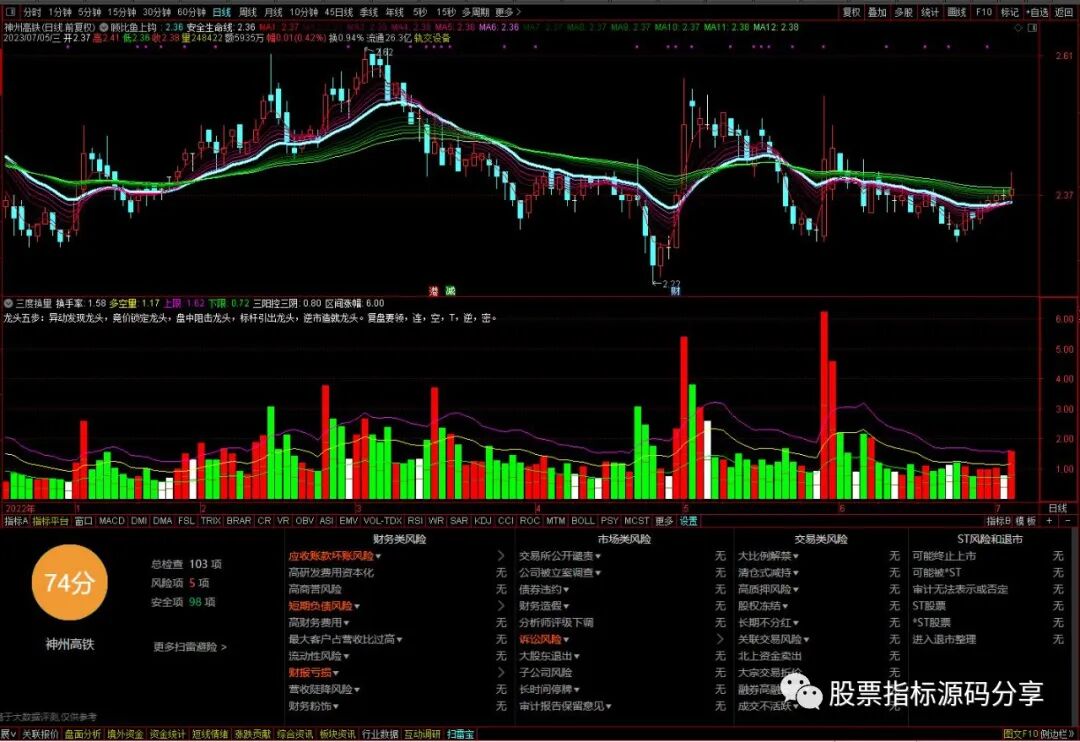The width and height of the screenshot is (1080, 742).
Task: Click the 财 marker below the candlesticks
Action: pyautogui.click(x=676, y=291)
